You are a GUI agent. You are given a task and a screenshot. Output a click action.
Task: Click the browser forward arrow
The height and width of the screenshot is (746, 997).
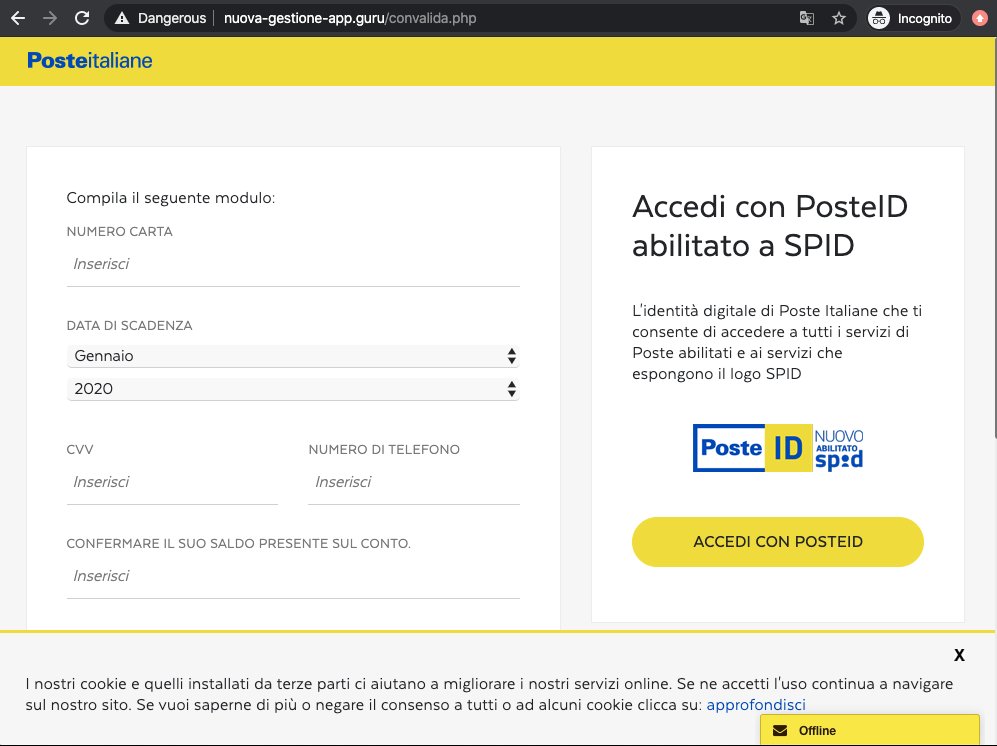click(50, 18)
